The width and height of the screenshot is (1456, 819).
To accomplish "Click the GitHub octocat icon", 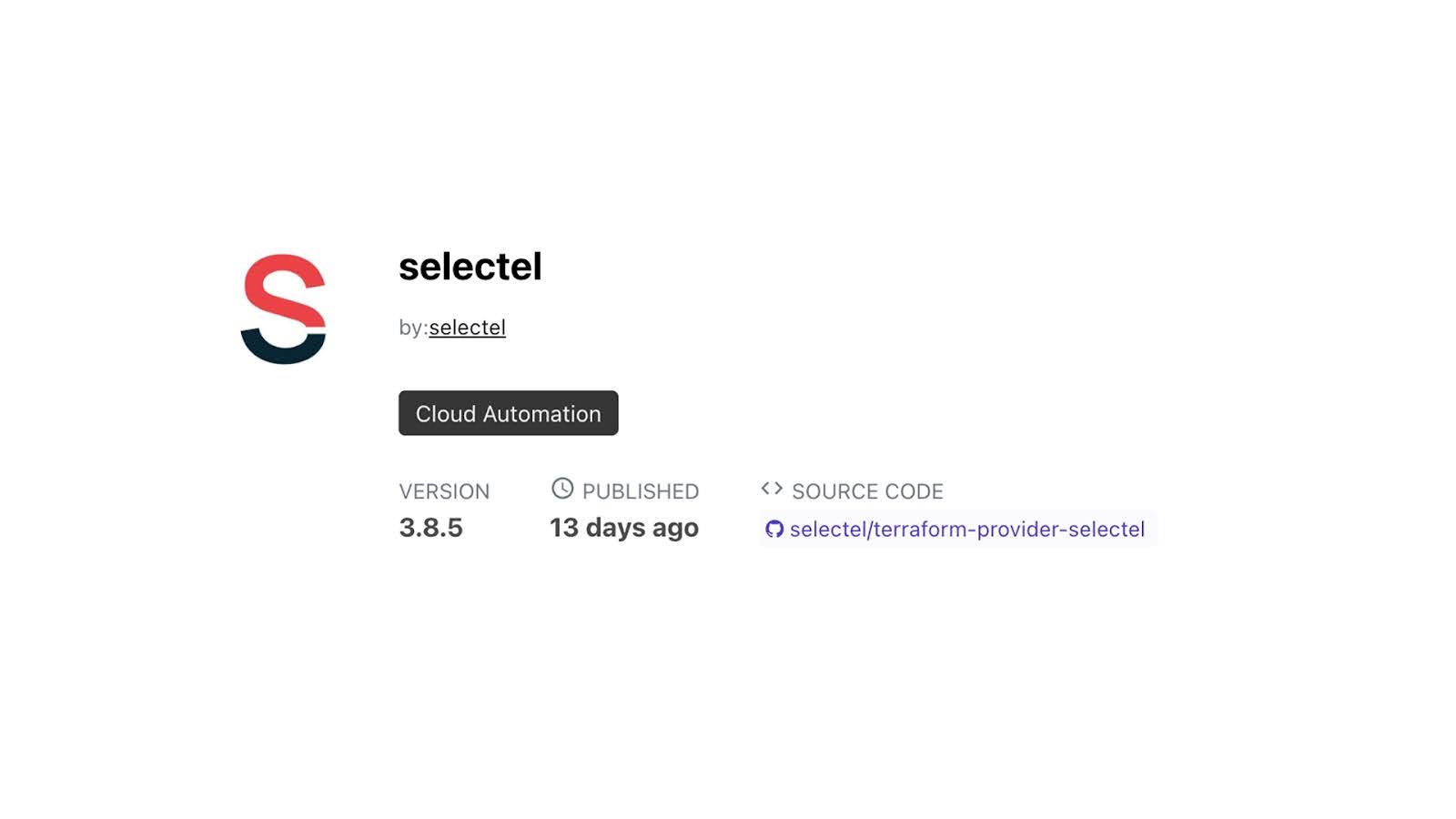I will 774,530.
